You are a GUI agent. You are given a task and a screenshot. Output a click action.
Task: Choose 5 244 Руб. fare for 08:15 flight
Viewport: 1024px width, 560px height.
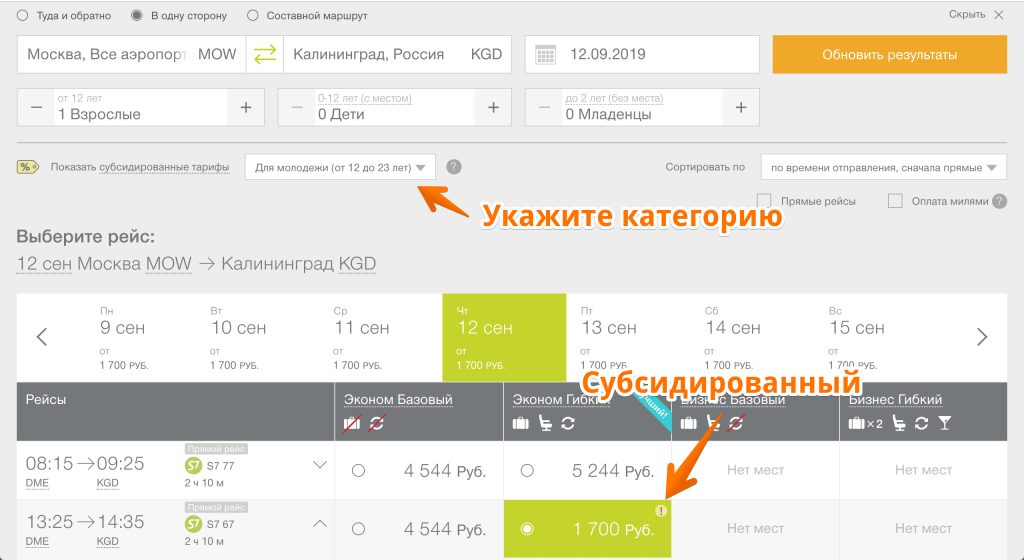click(527, 470)
